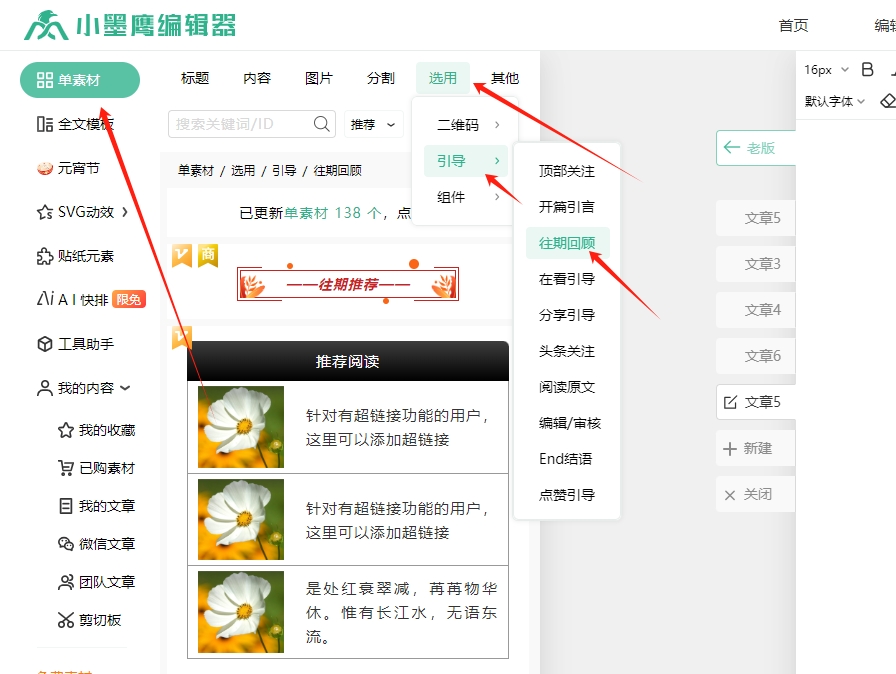Open the 元宵节 sidebar section
This screenshot has height=674, width=896.
pyautogui.click(x=68, y=168)
